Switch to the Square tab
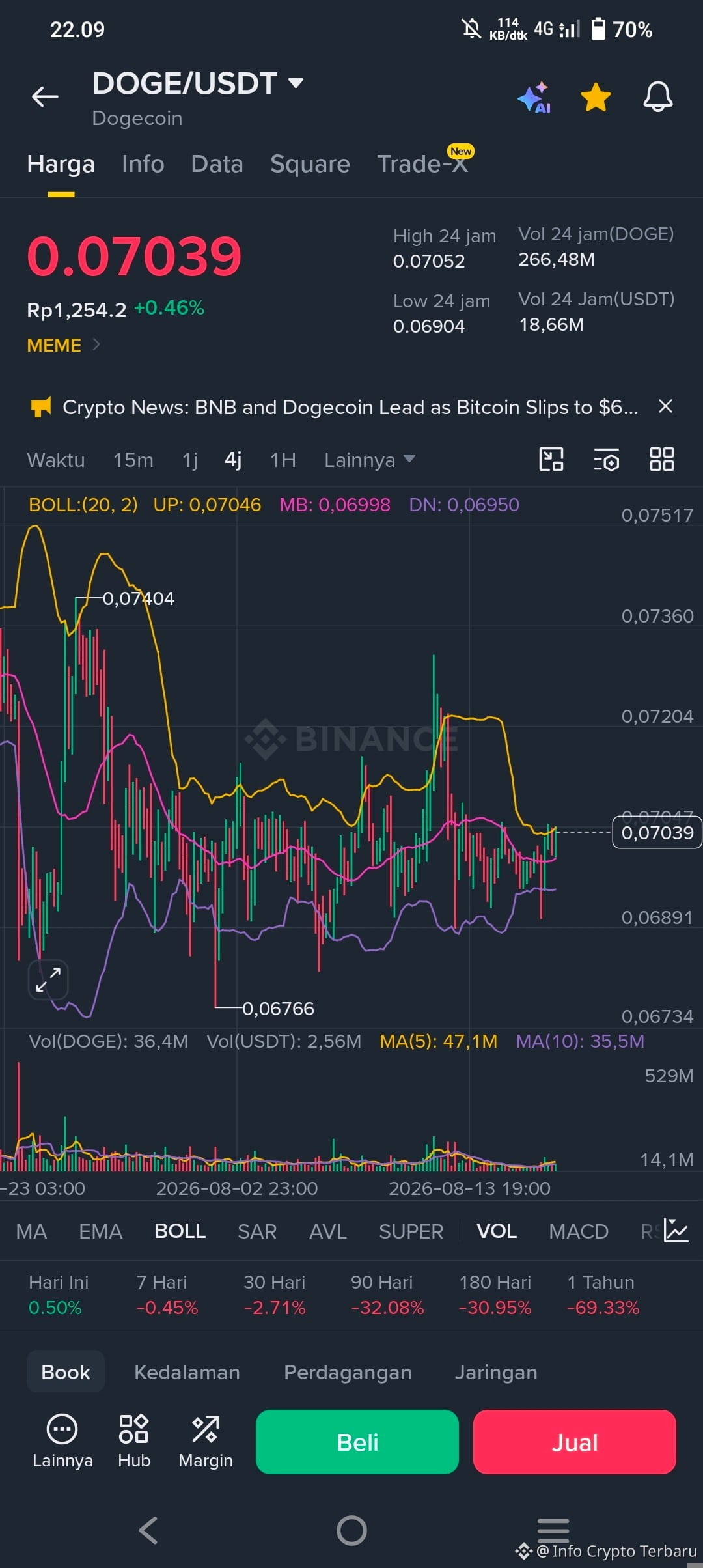 pos(310,164)
